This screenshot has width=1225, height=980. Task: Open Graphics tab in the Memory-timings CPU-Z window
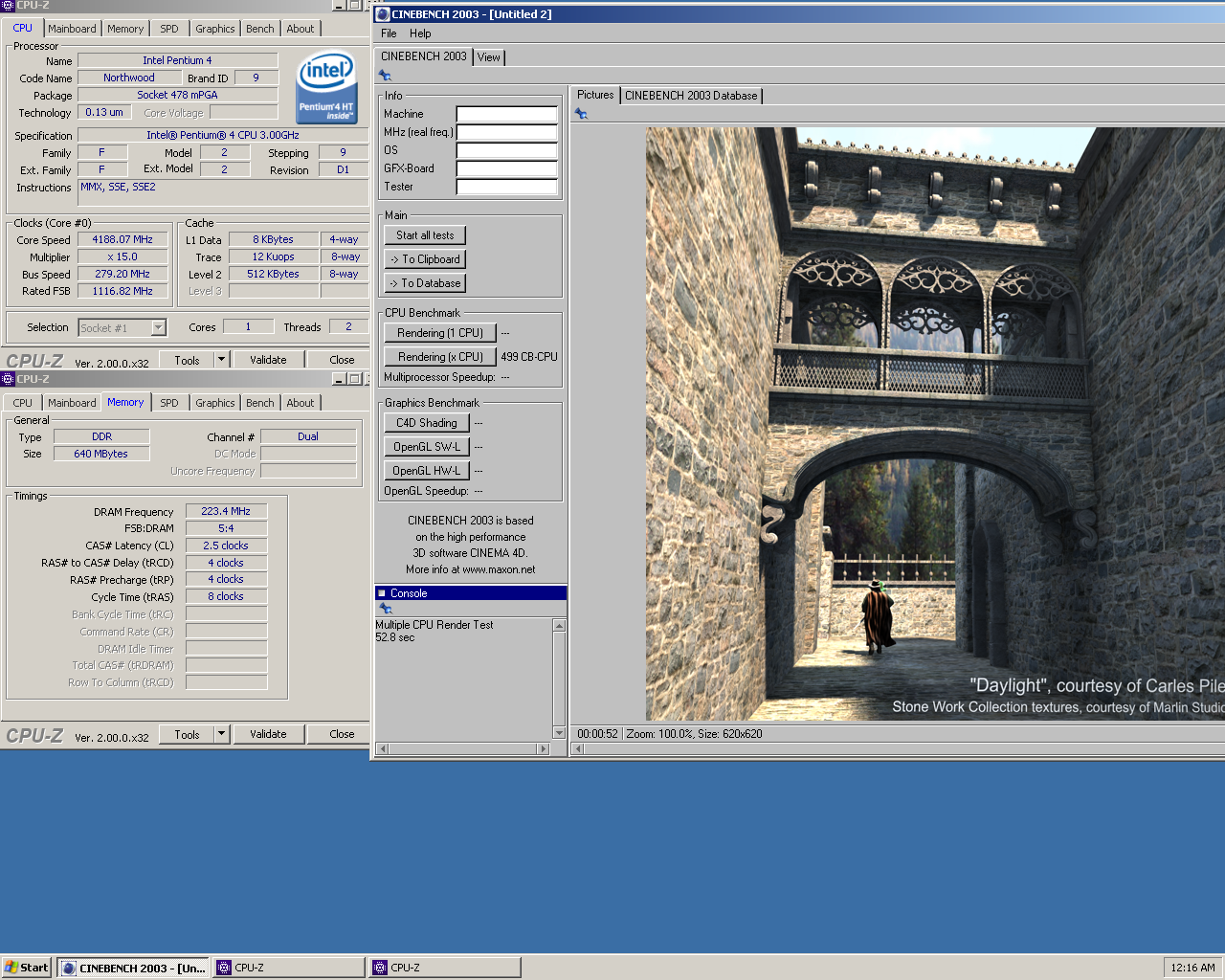click(x=214, y=403)
